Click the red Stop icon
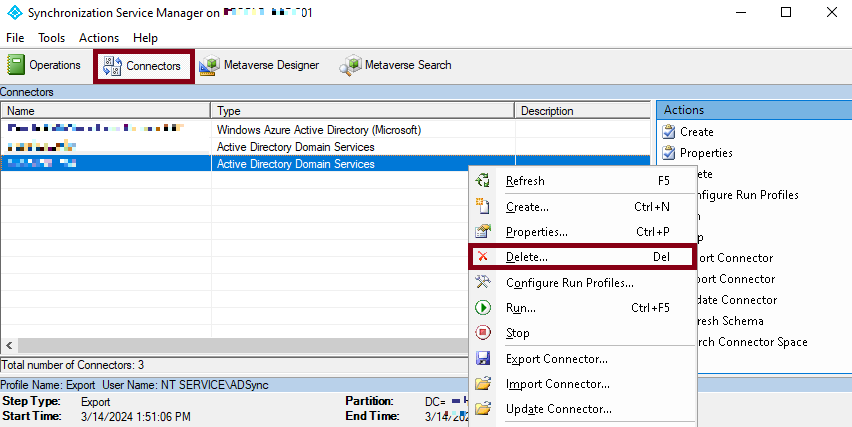Image resolution: width=852 pixels, height=427 pixels. (x=483, y=332)
